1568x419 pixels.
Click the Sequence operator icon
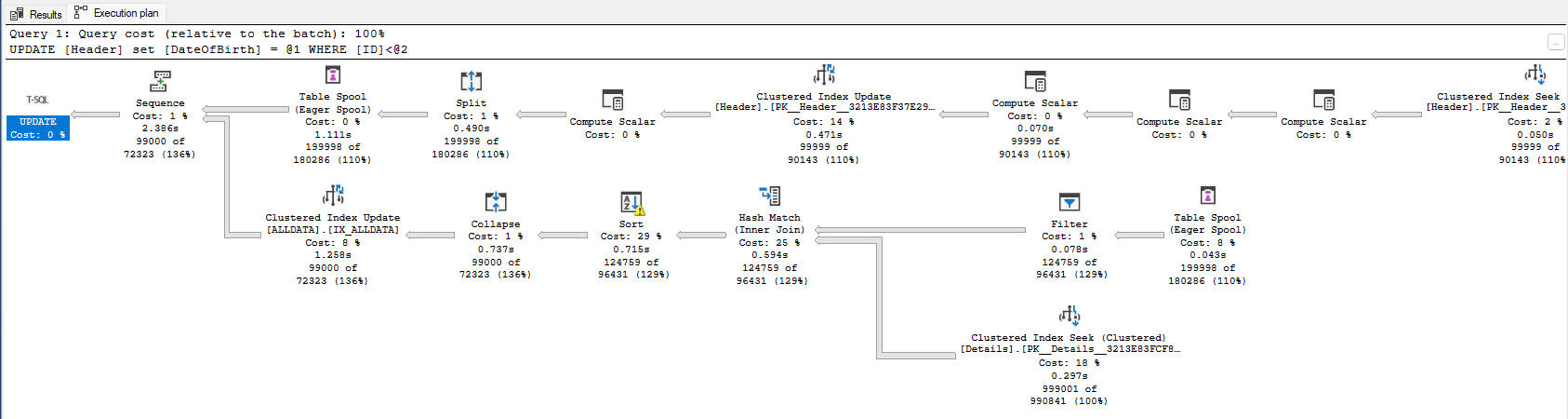(160, 82)
